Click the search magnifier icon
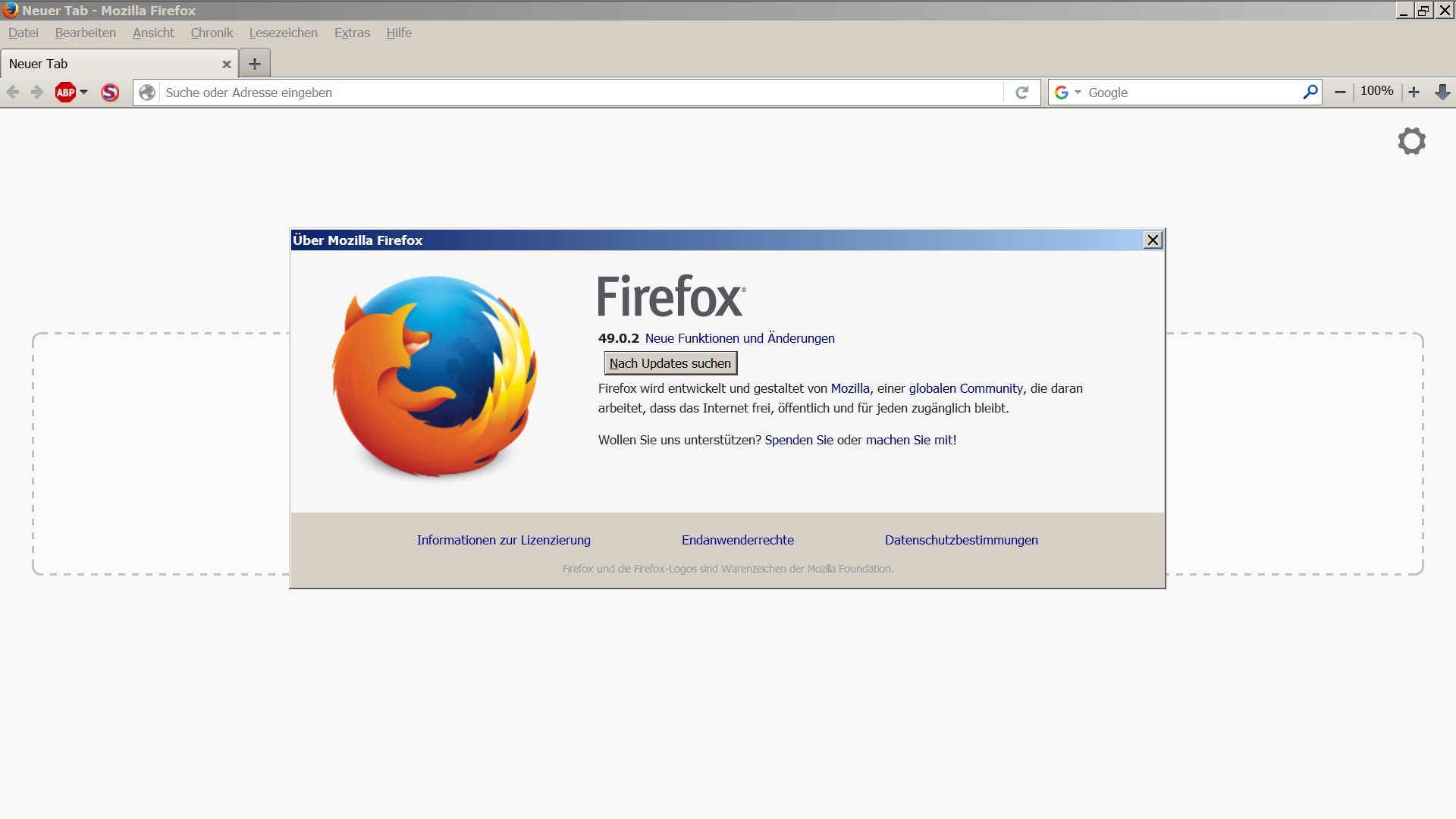The image size is (1456, 819). pos(1310,93)
